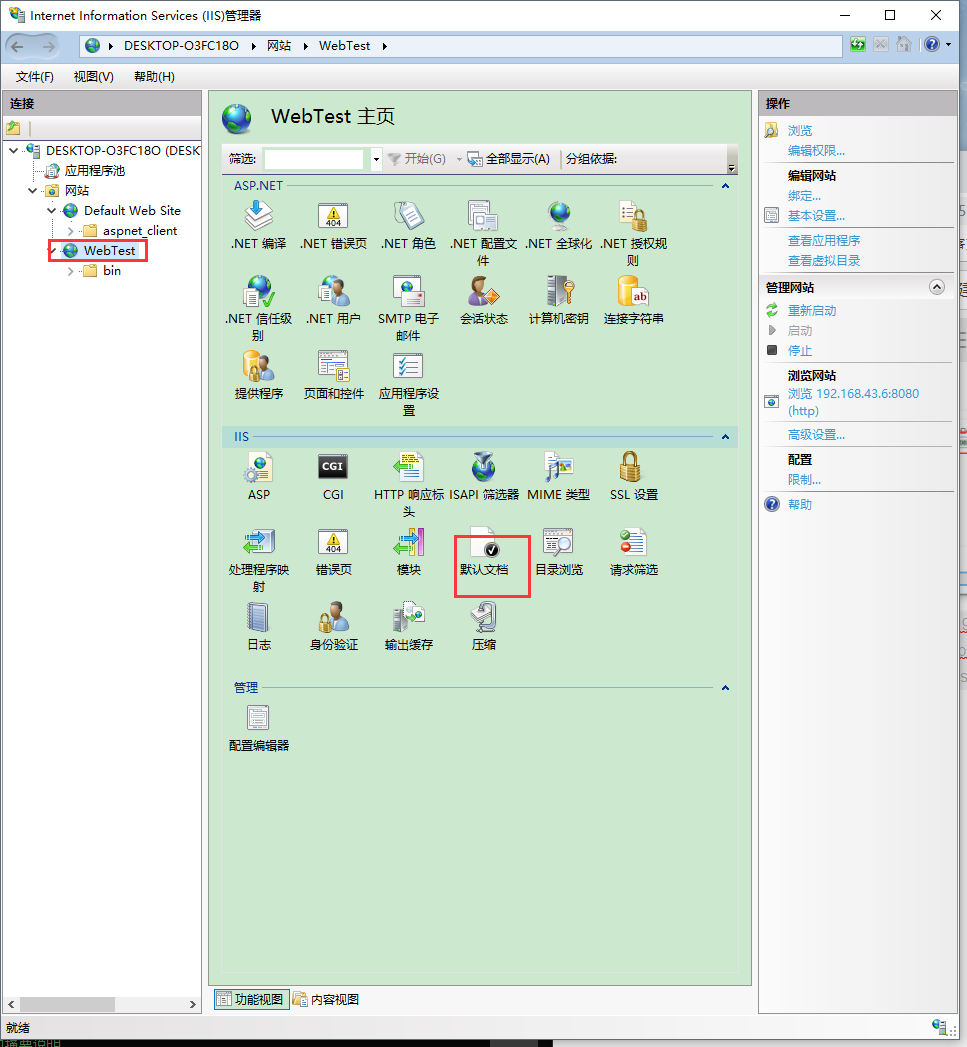
Task: Open the 模块 feature
Action: pyautogui.click(x=408, y=552)
